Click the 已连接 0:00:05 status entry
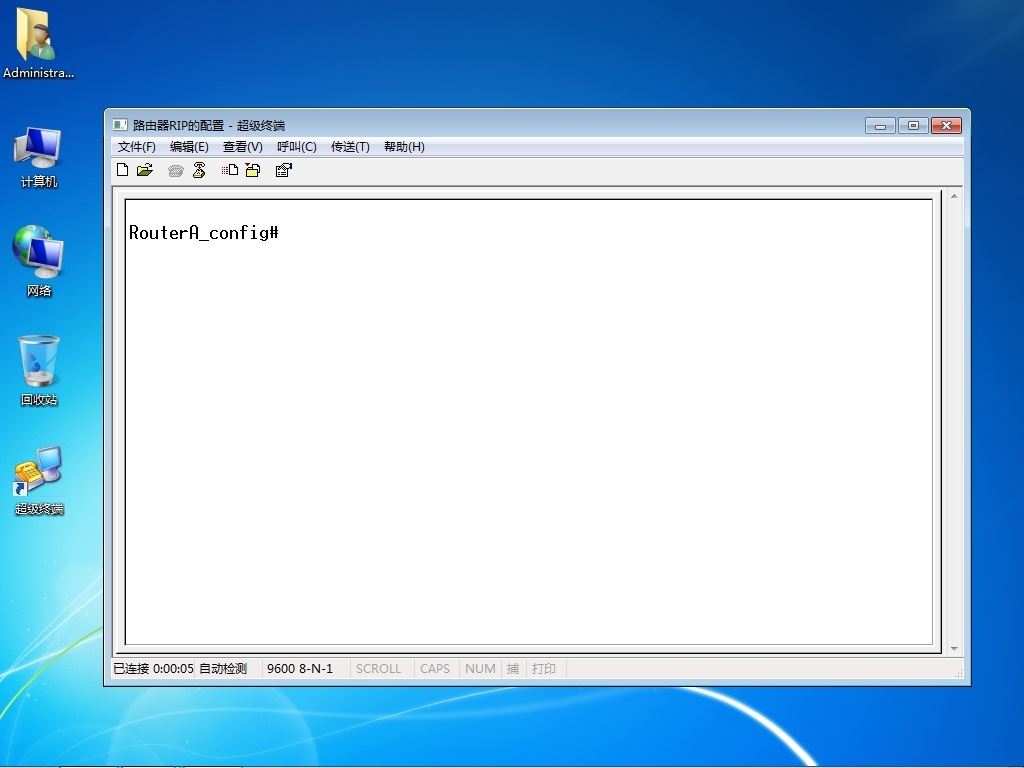The width and height of the screenshot is (1024, 768). point(153,669)
